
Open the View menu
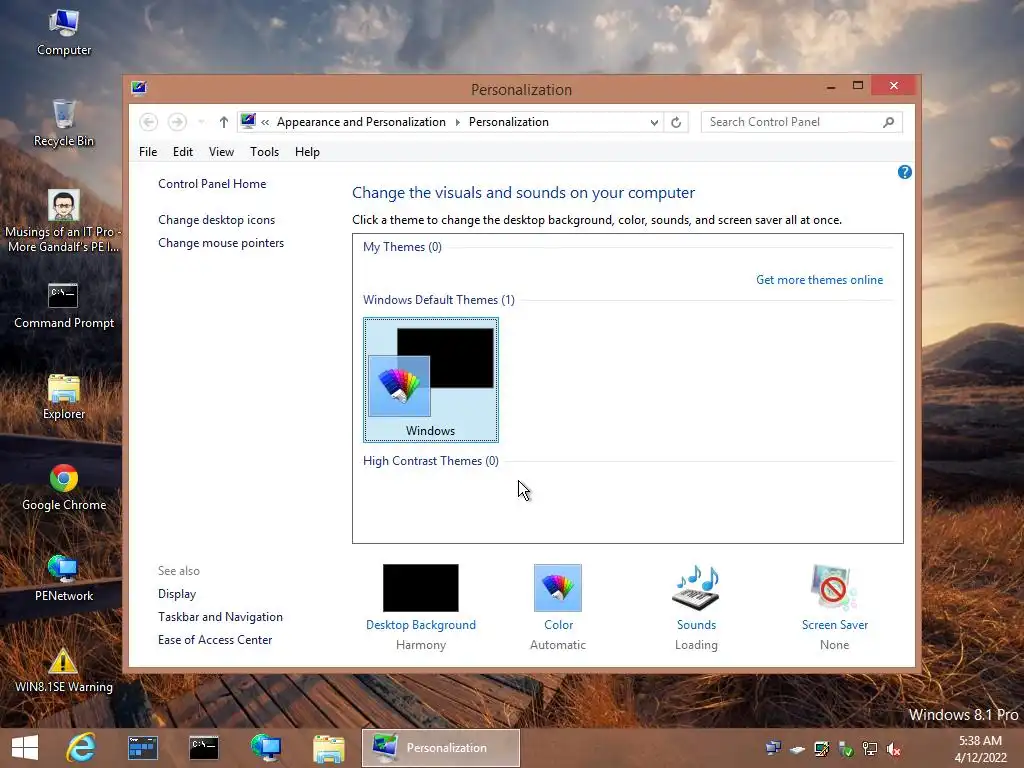pyautogui.click(x=221, y=152)
